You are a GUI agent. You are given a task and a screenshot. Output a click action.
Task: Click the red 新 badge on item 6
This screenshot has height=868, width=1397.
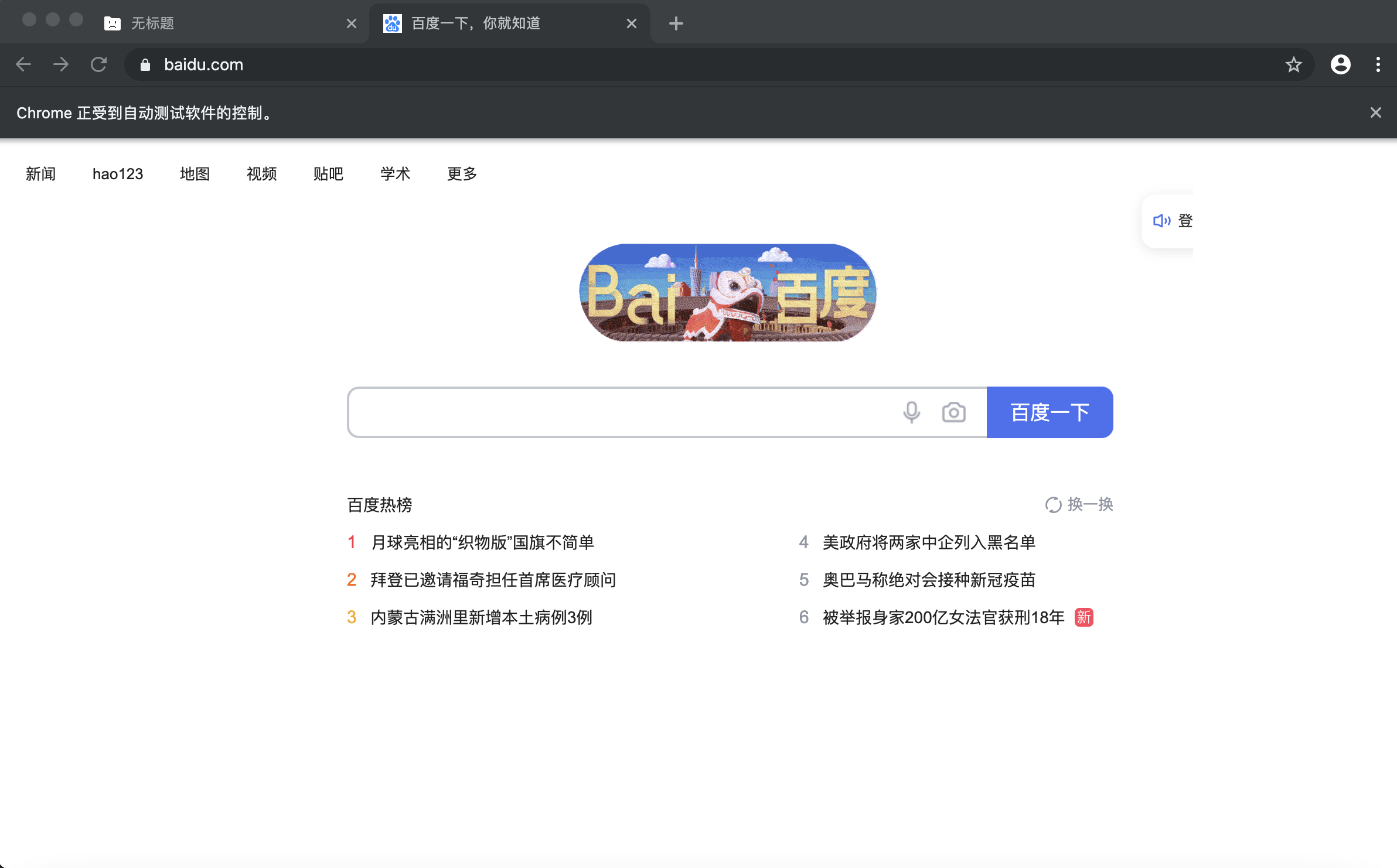click(x=1083, y=617)
